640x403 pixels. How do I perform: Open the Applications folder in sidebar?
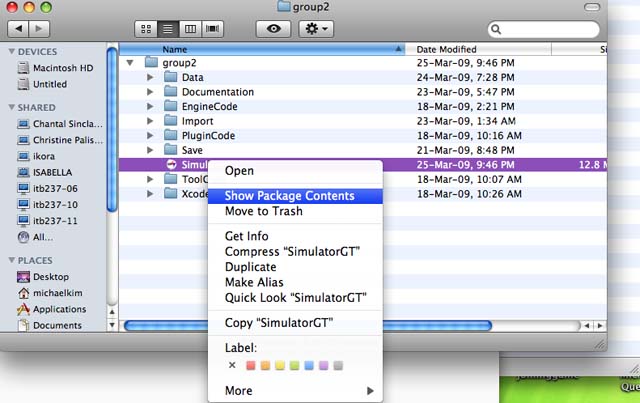59,309
